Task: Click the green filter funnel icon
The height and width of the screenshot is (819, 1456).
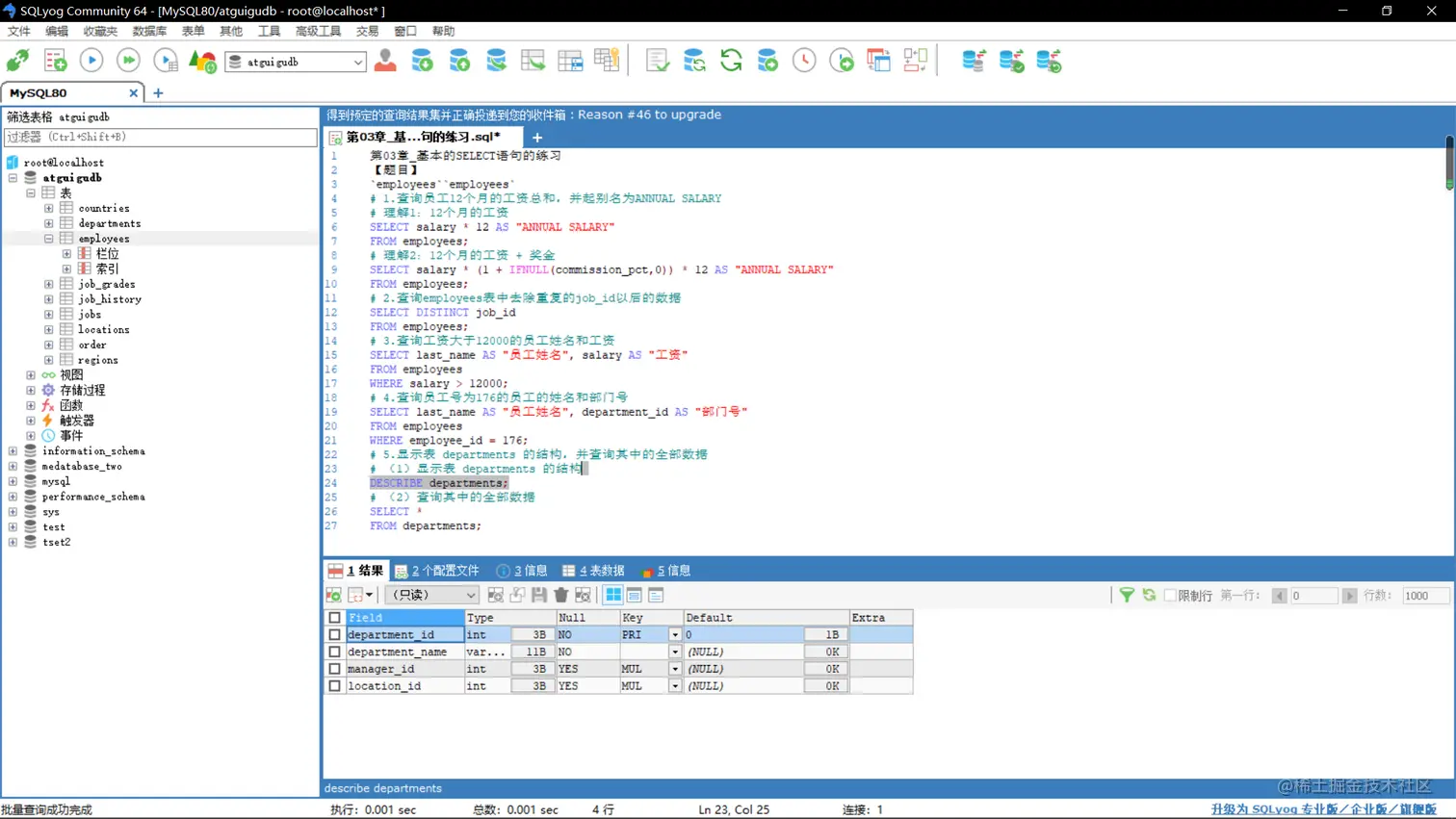Action: [x=1127, y=595]
